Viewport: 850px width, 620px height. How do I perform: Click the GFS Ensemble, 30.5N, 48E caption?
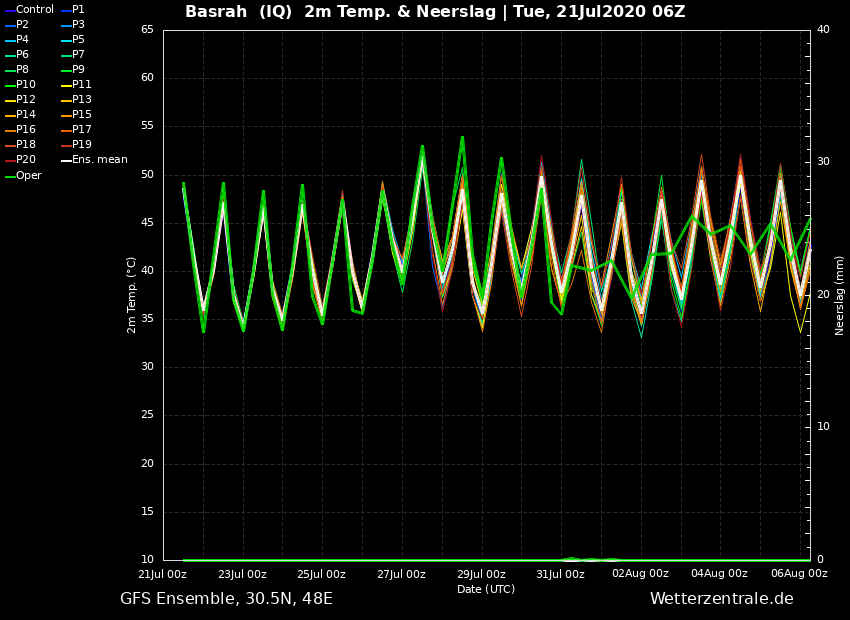tap(227, 599)
